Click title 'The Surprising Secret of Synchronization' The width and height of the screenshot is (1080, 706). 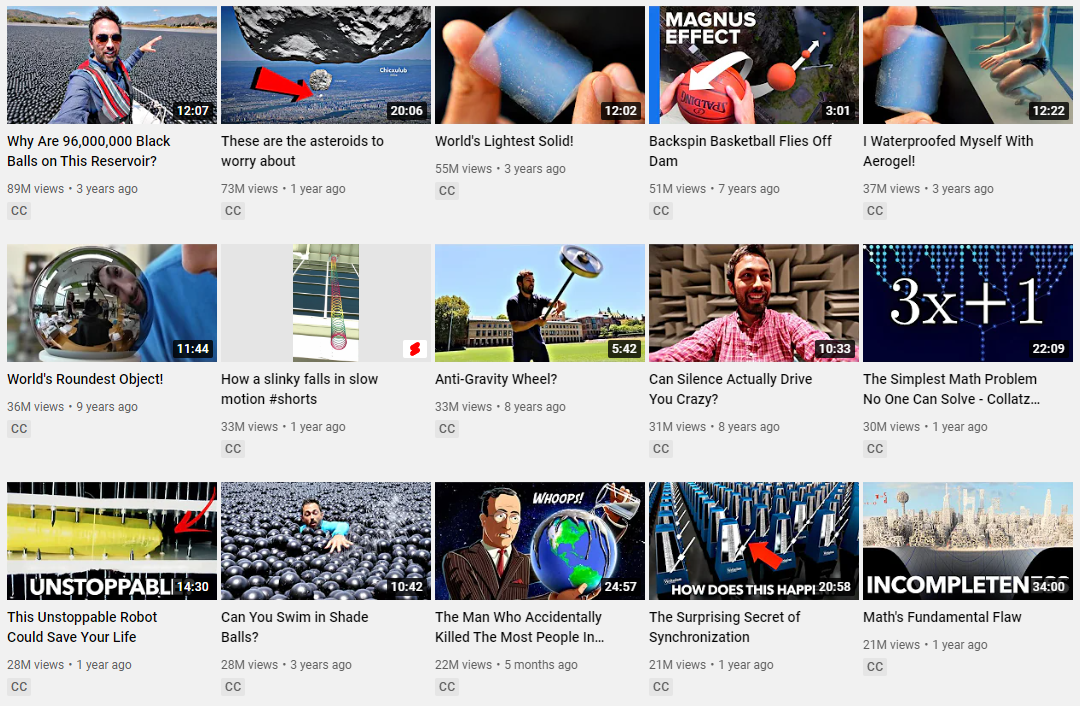725,627
